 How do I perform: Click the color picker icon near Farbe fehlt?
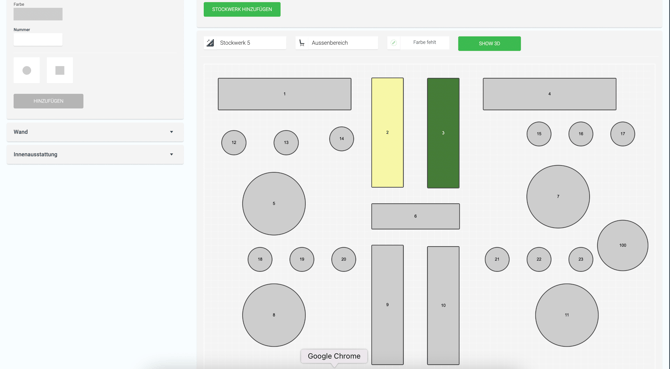point(394,43)
